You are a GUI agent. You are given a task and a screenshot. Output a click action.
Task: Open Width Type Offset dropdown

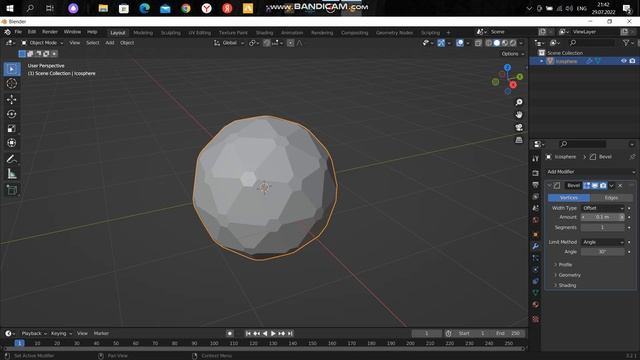point(602,208)
